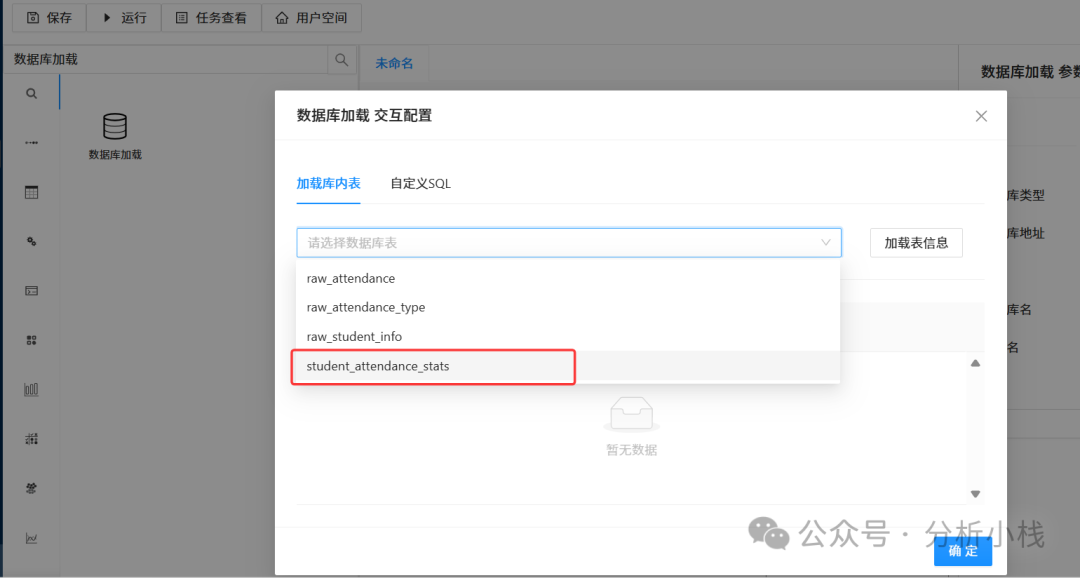Choose student_attendance_stats from dropdown list
The height and width of the screenshot is (578, 1080).
click(568, 366)
